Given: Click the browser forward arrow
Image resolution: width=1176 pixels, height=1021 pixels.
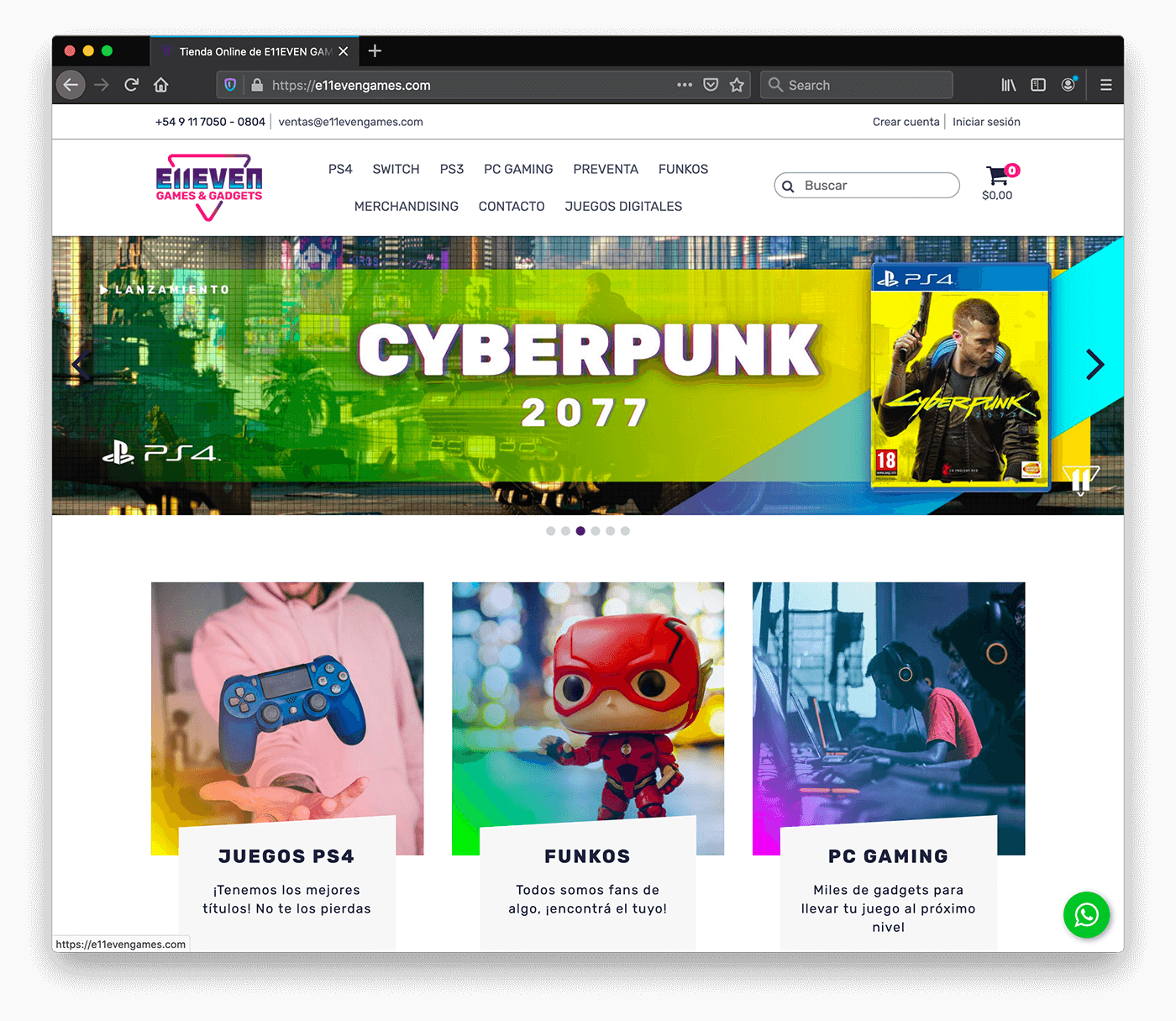Looking at the screenshot, I should point(102,85).
